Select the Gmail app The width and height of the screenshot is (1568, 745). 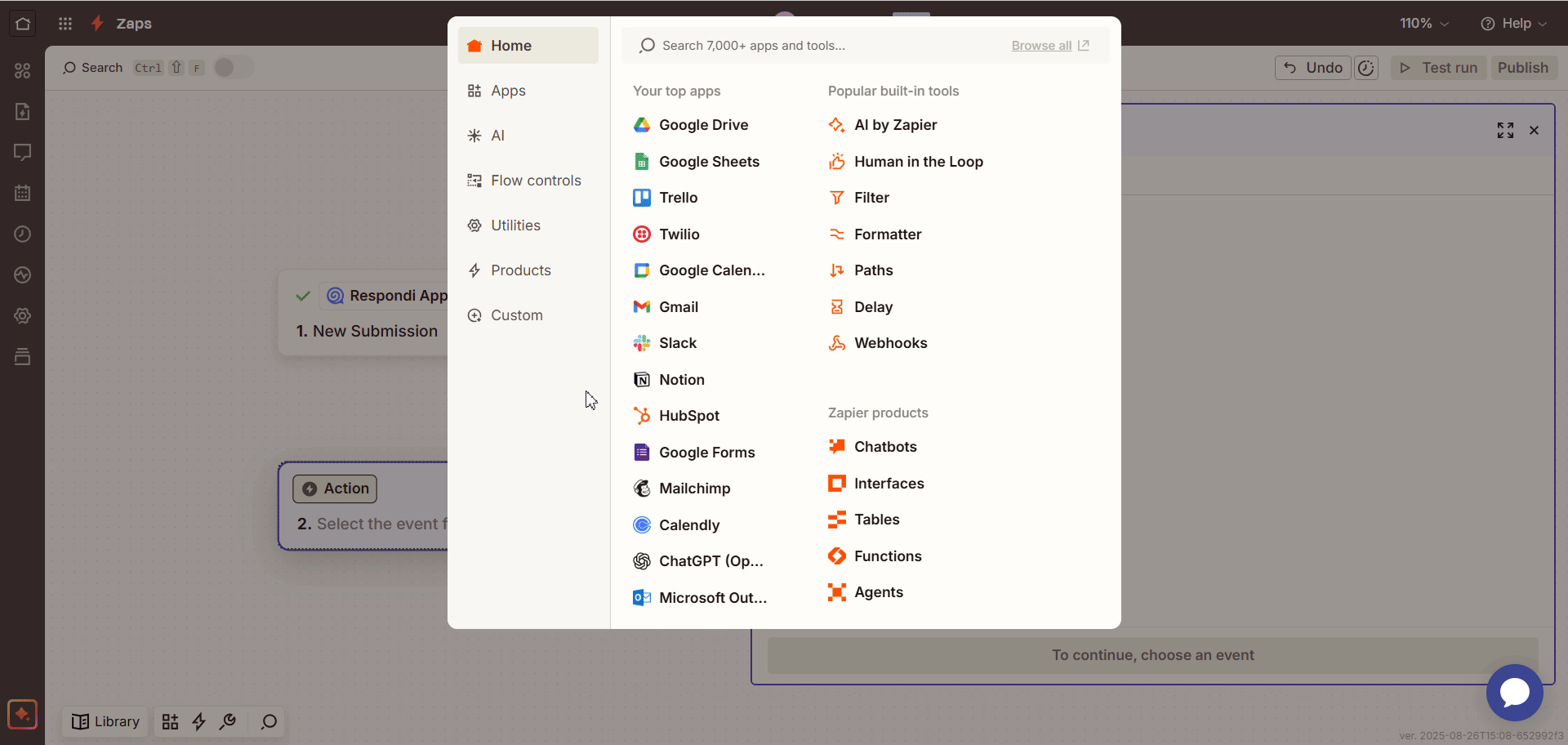click(666, 307)
